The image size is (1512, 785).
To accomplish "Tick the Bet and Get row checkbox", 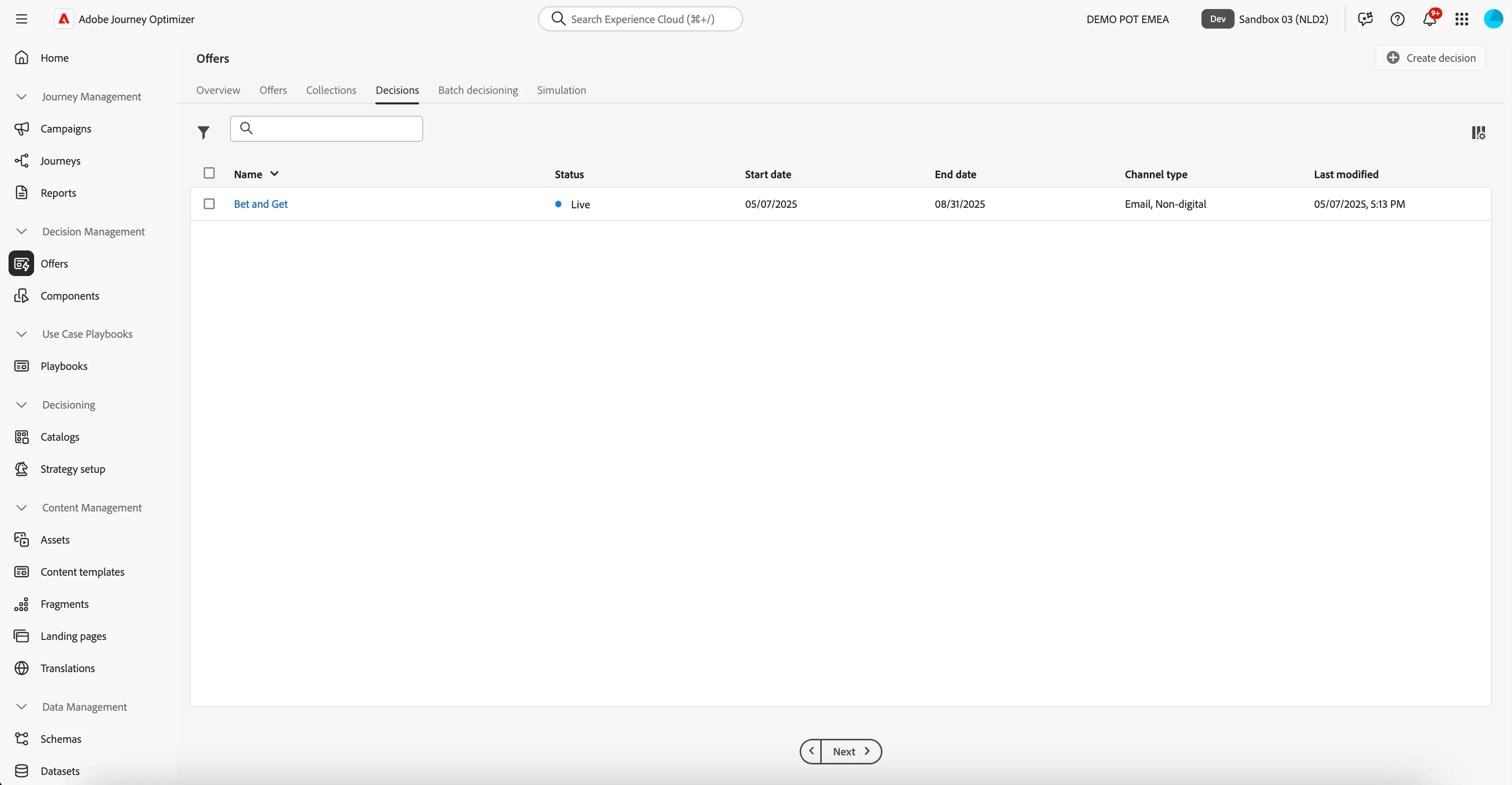I will click(209, 204).
